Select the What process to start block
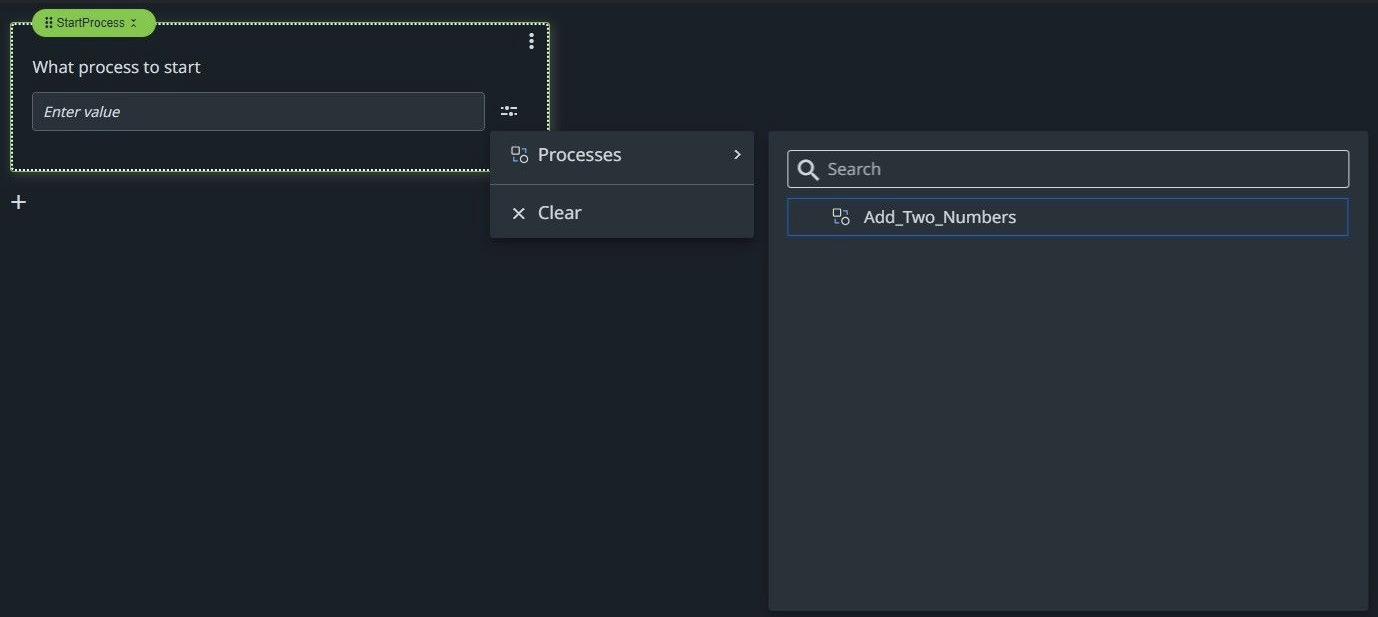Viewport: 1378px width, 617px height. 116,67
